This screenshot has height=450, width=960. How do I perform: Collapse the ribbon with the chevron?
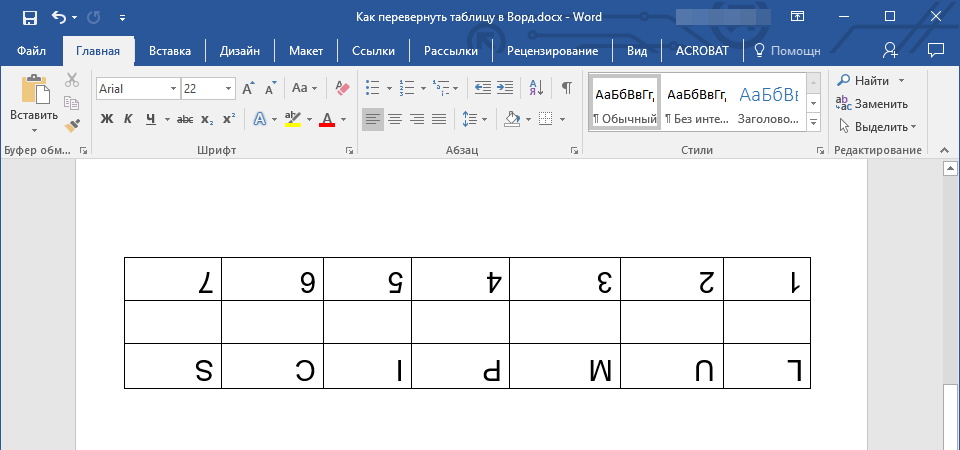pos(945,150)
